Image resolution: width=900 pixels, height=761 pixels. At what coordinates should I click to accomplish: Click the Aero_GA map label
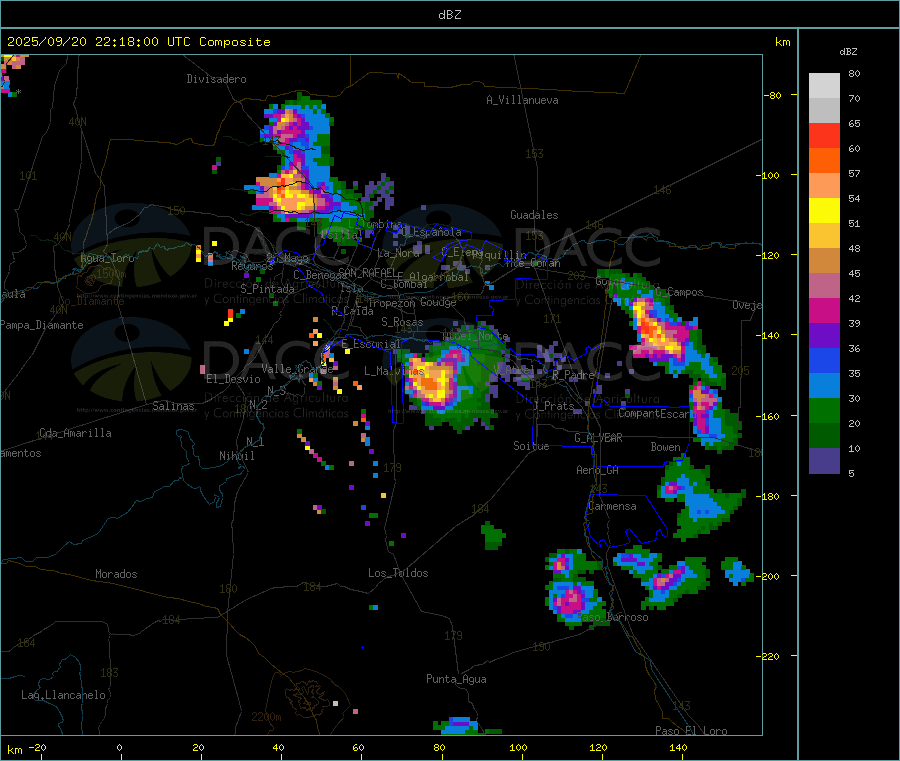click(598, 470)
